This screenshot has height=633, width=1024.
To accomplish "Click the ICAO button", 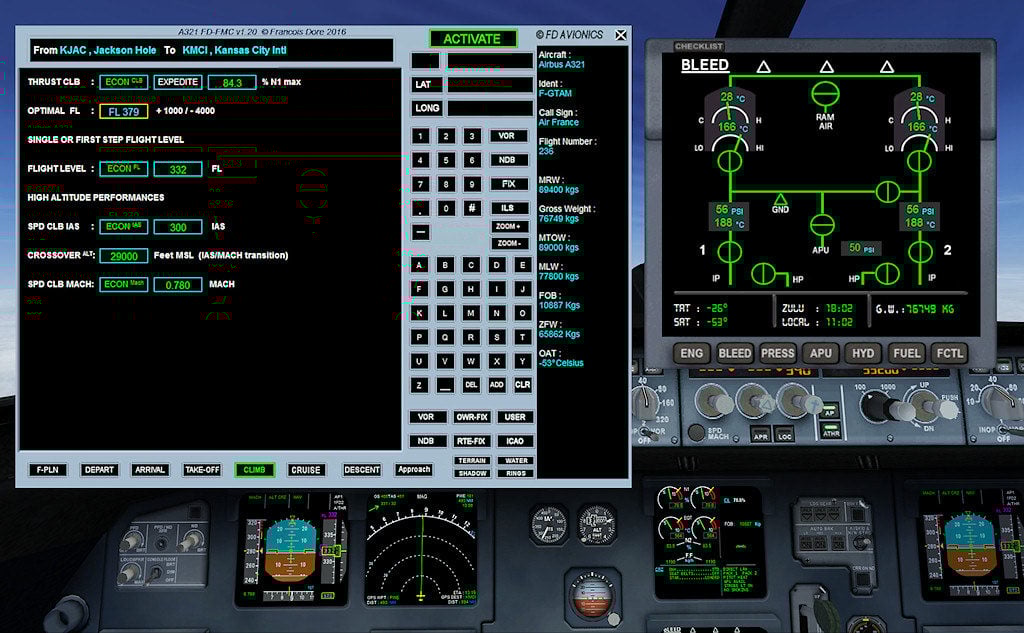I will (515, 442).
